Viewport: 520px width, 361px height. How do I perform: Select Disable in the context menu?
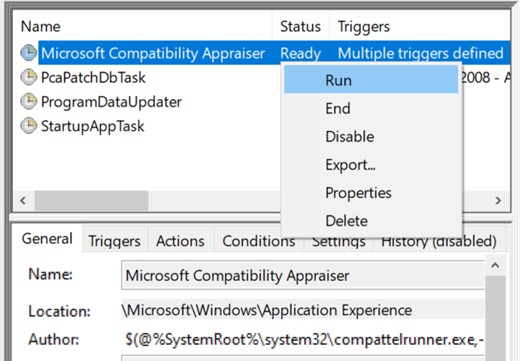coord(371,136)
